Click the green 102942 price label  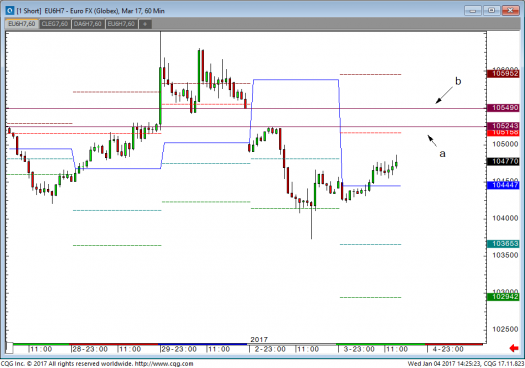(503, 297)
